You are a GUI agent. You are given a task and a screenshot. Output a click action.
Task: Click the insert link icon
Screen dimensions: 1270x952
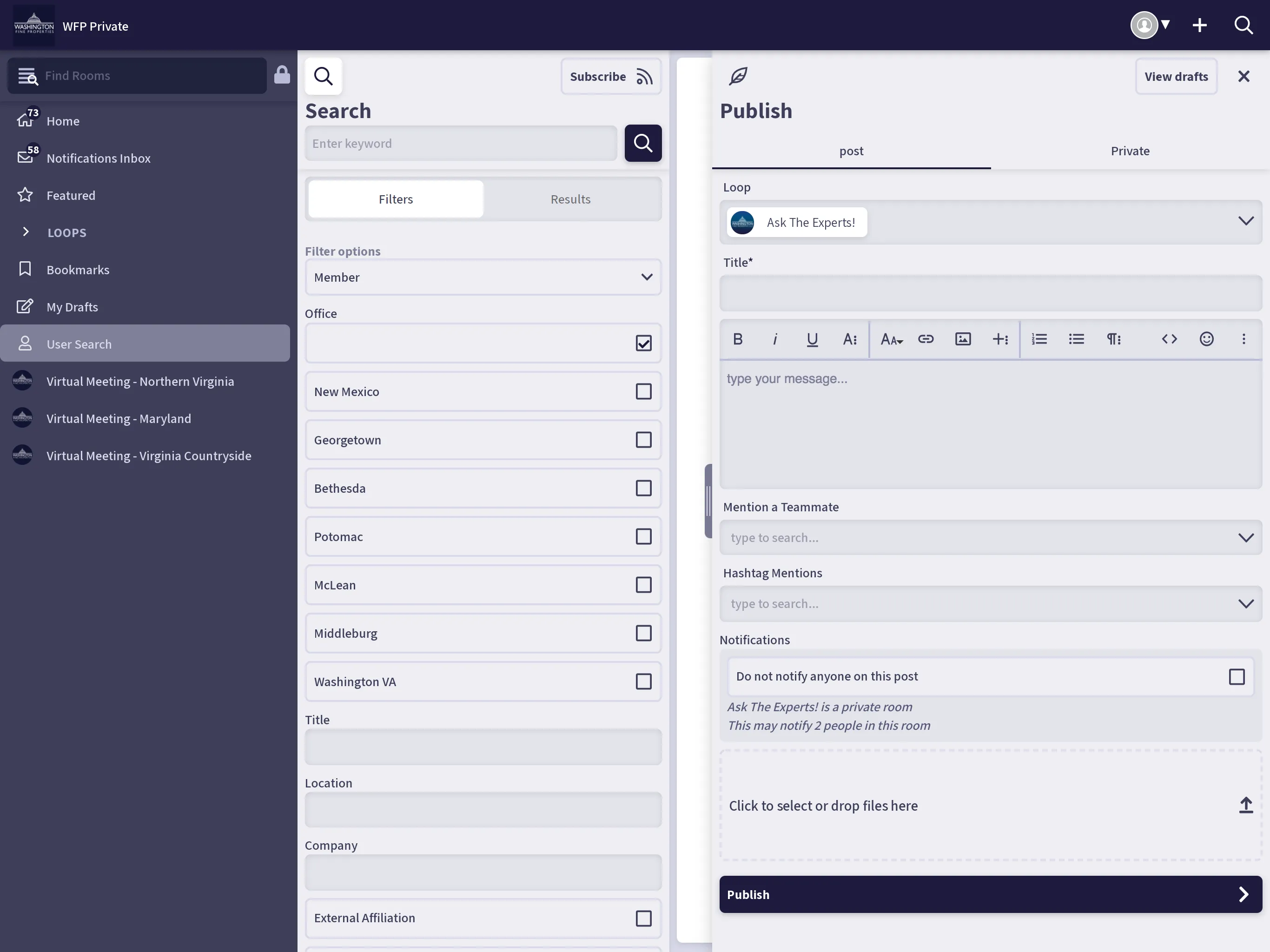[x=925, y=339]
